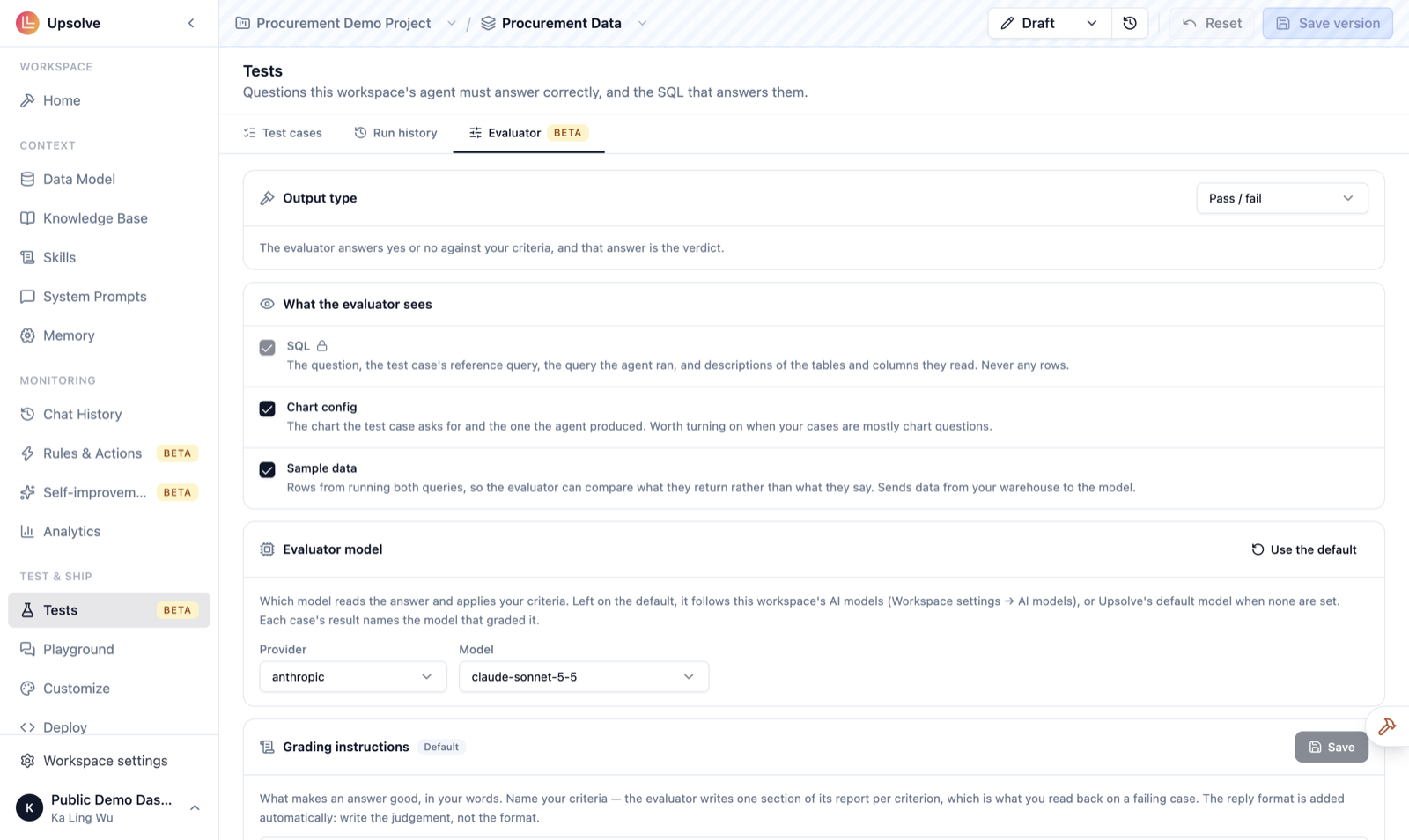Click the floating pin icon at right edge
Screen dimensions: 1409x840
coord(1387,726)
